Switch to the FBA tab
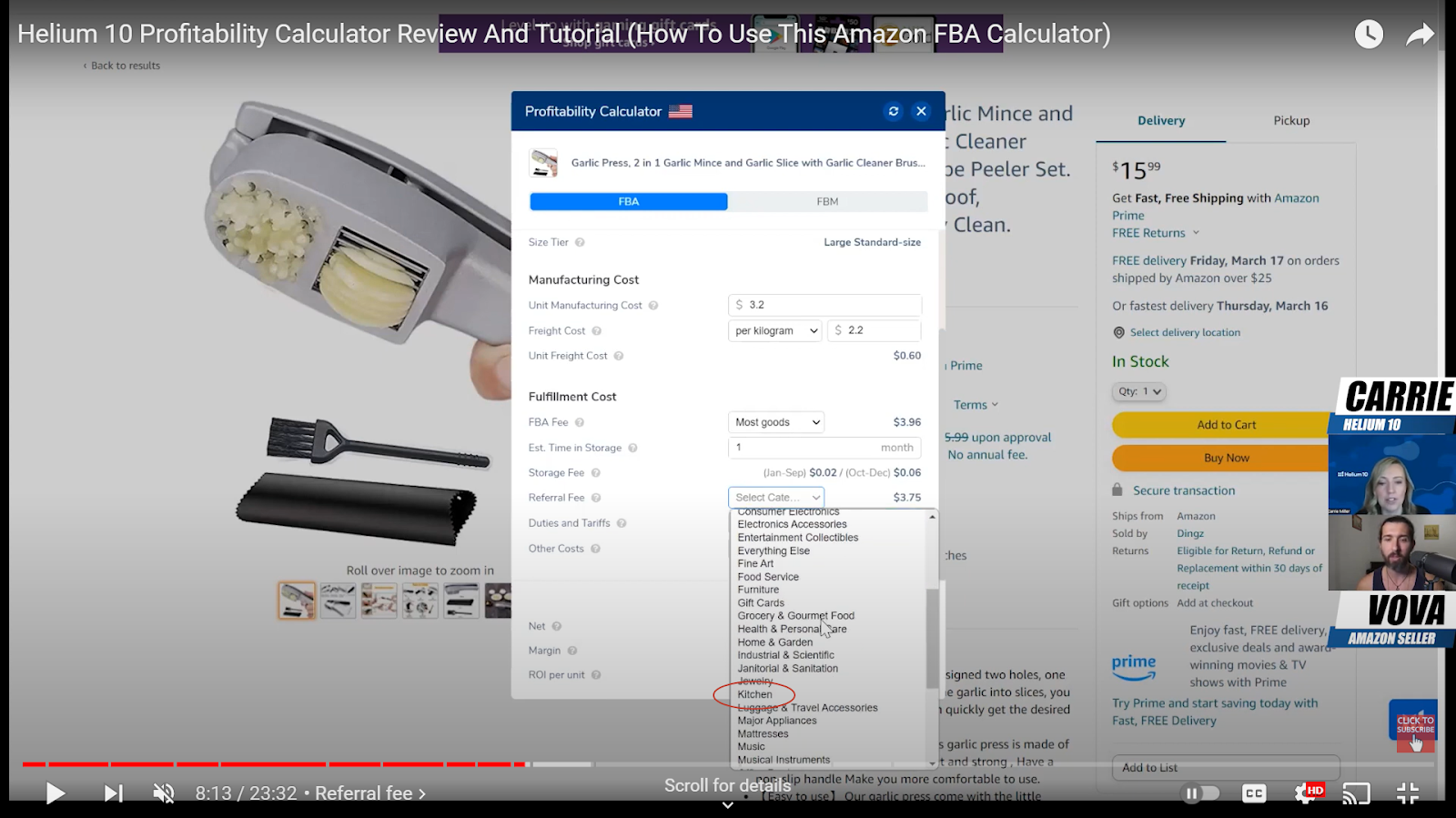This screenshot has width=1456, height=818. point(629,201)
